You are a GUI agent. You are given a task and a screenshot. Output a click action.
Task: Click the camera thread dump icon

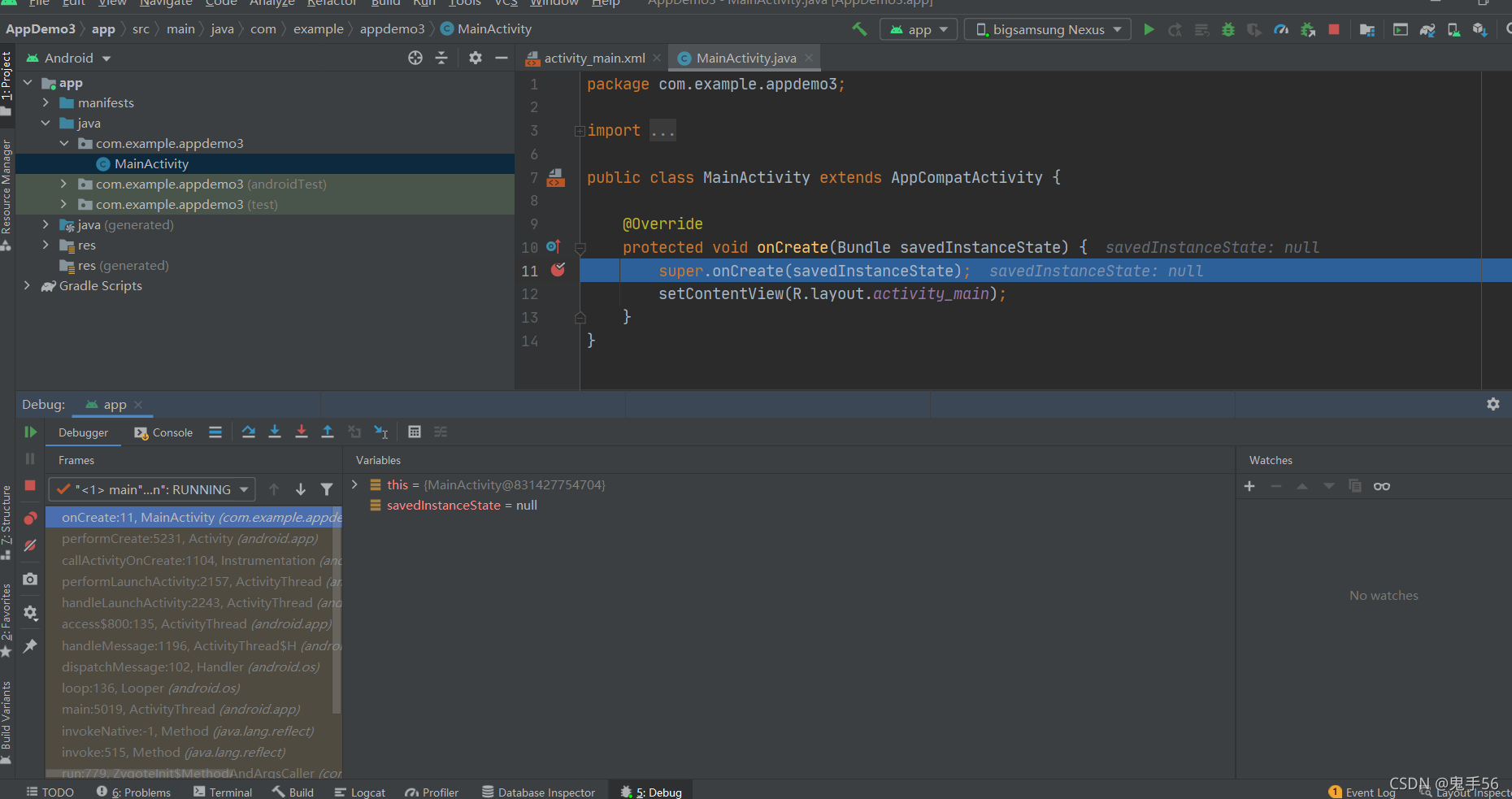(30, 579)
